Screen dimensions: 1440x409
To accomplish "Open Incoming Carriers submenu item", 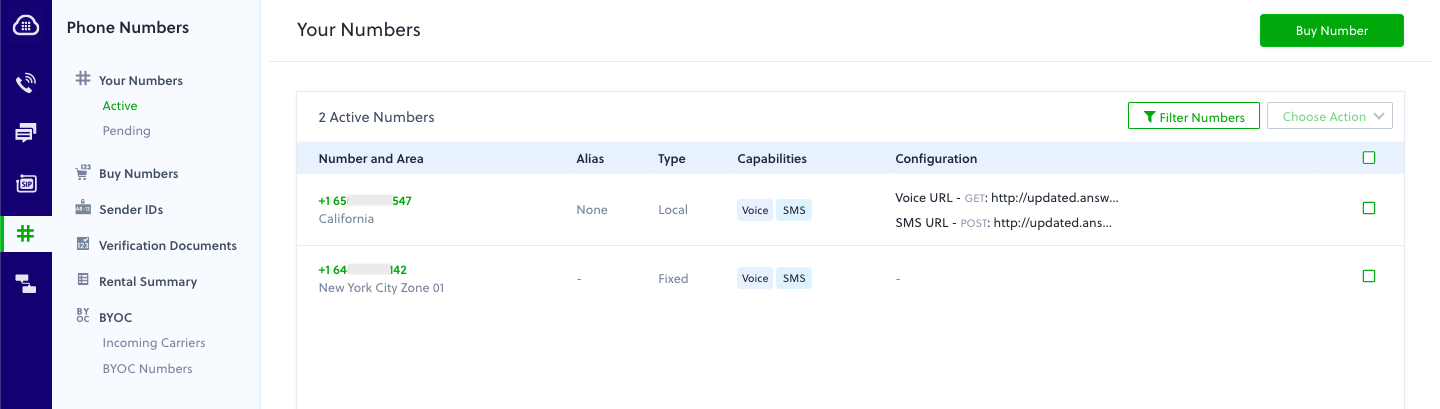I will click(154, 343).
